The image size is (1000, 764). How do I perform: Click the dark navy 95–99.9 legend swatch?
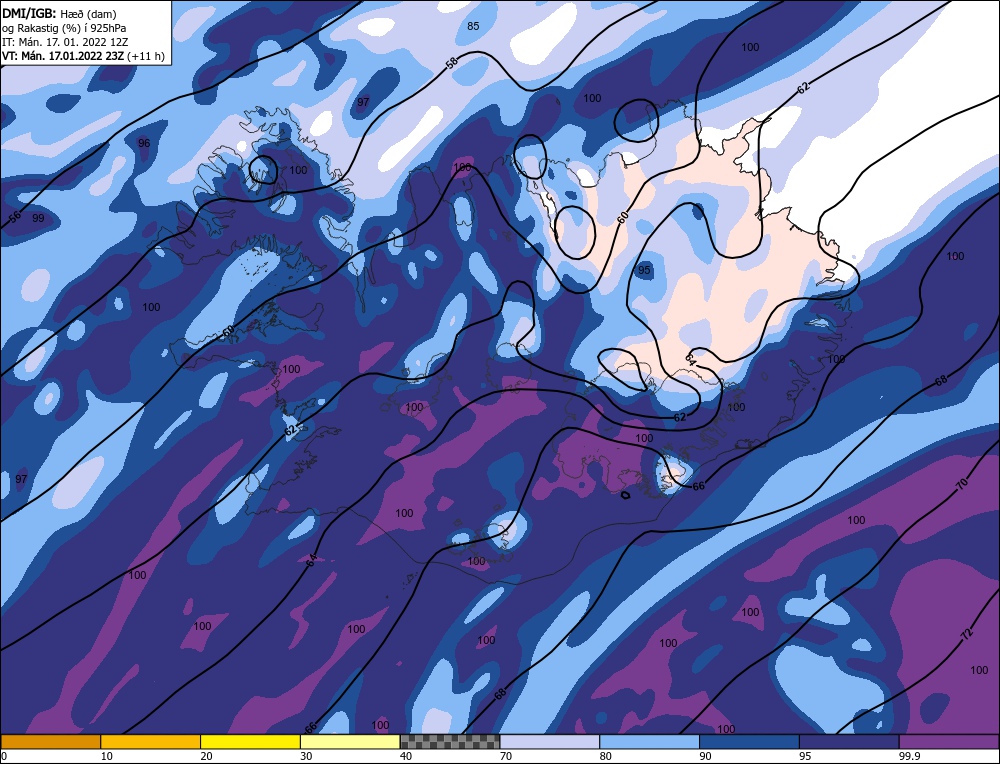(849, 742)
